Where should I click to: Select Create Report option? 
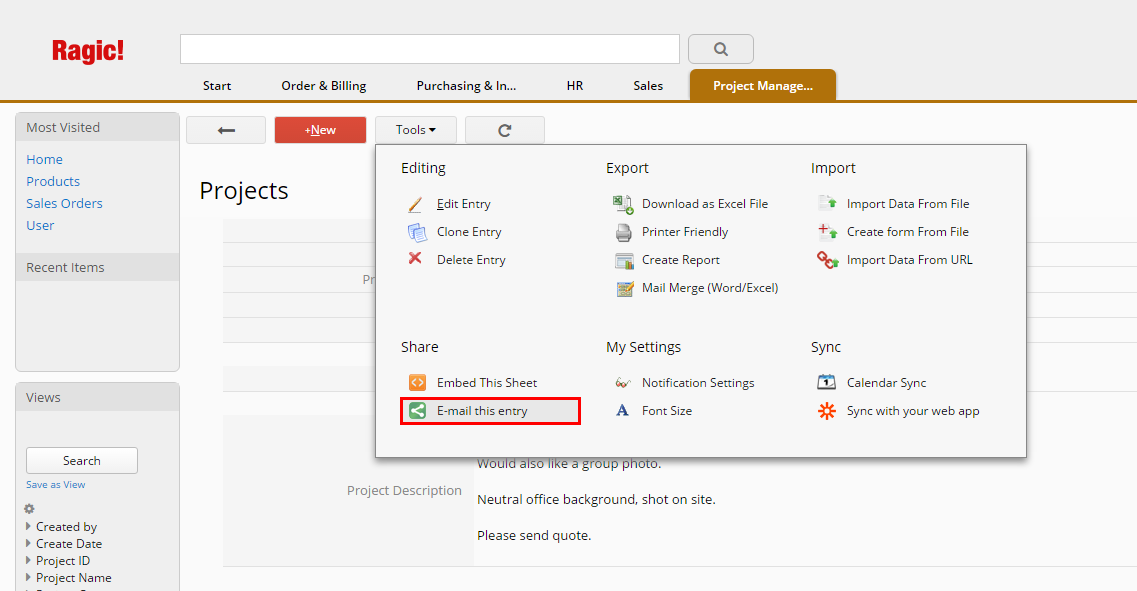coord(681,260)
